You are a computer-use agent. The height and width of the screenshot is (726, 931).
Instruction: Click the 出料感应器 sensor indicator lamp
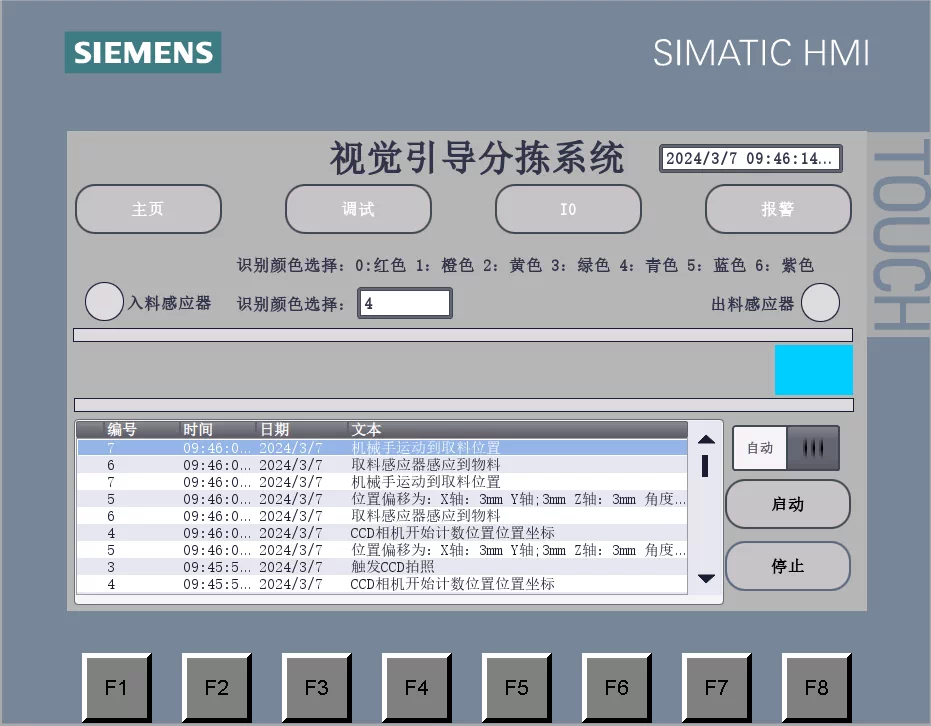coord(821,301)
